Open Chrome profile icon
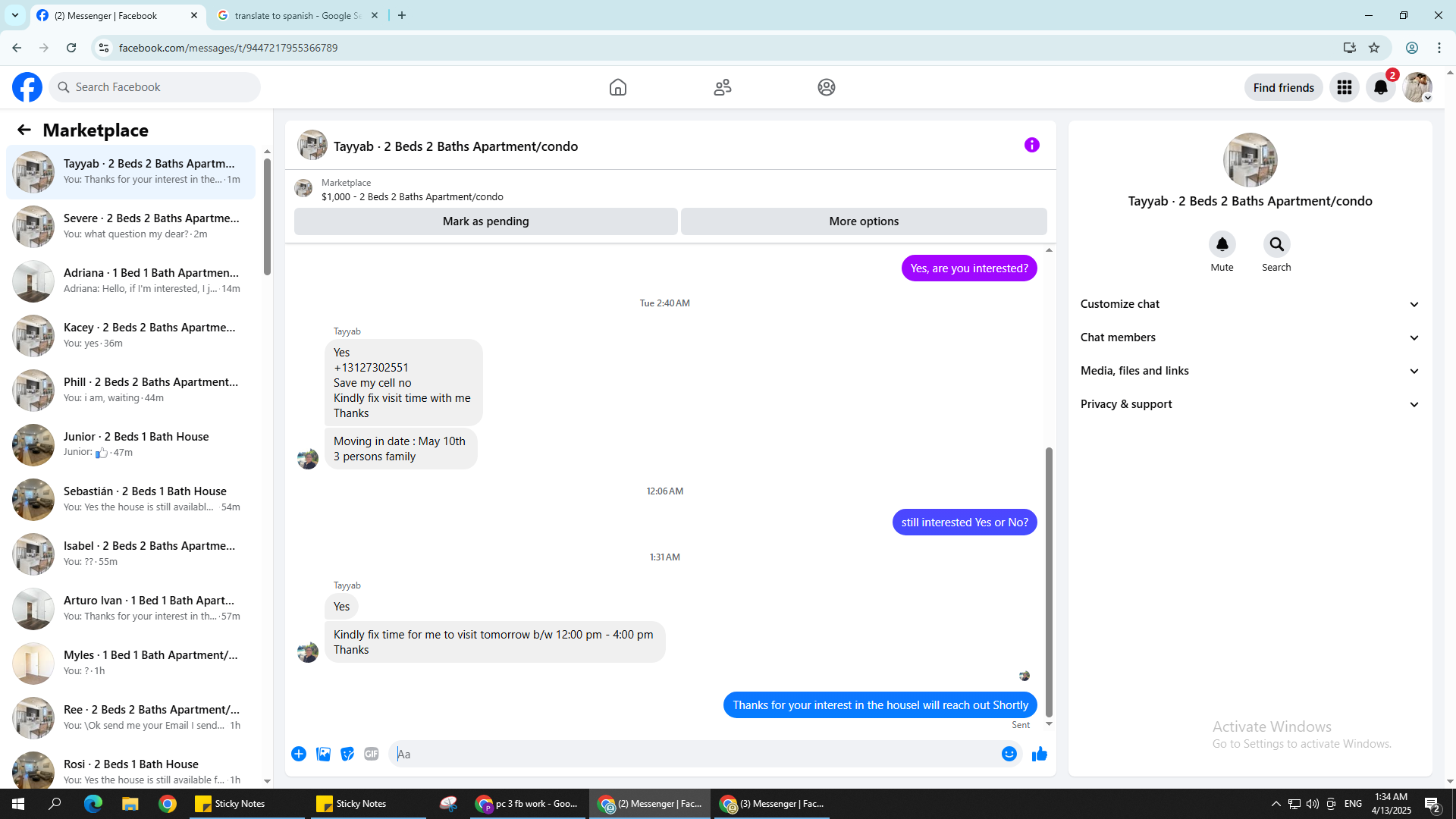The width and height of the screenshot is (1456, 819). coord(1412,48)
